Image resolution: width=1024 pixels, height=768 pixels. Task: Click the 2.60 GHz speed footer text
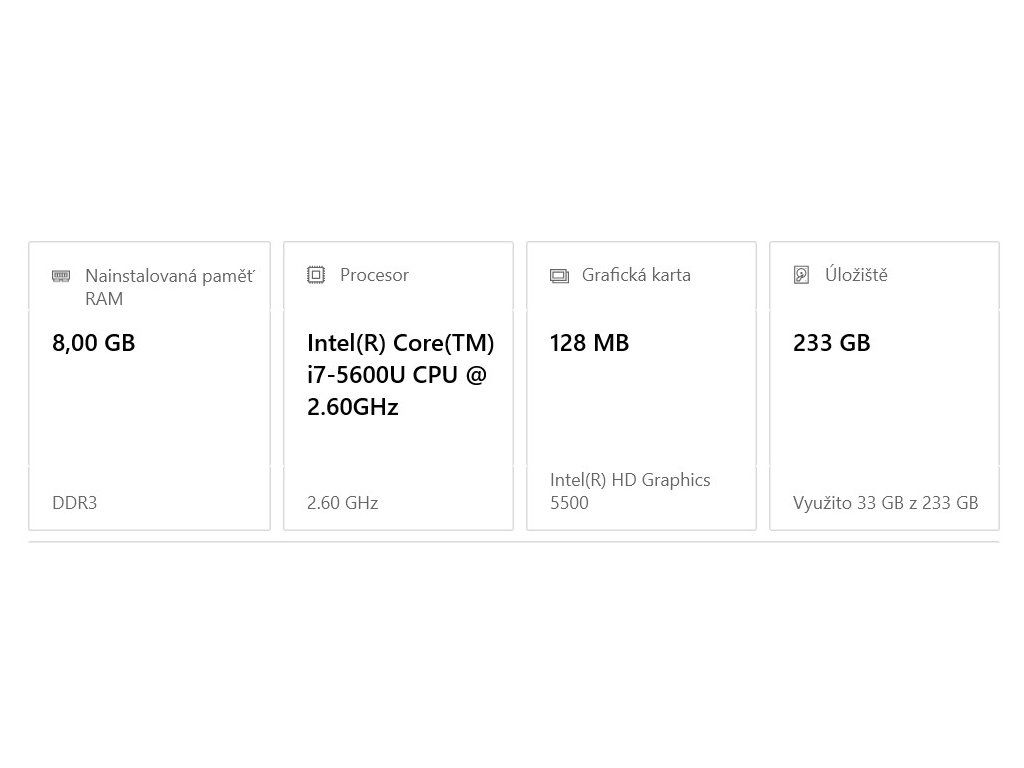pos(343,503)
